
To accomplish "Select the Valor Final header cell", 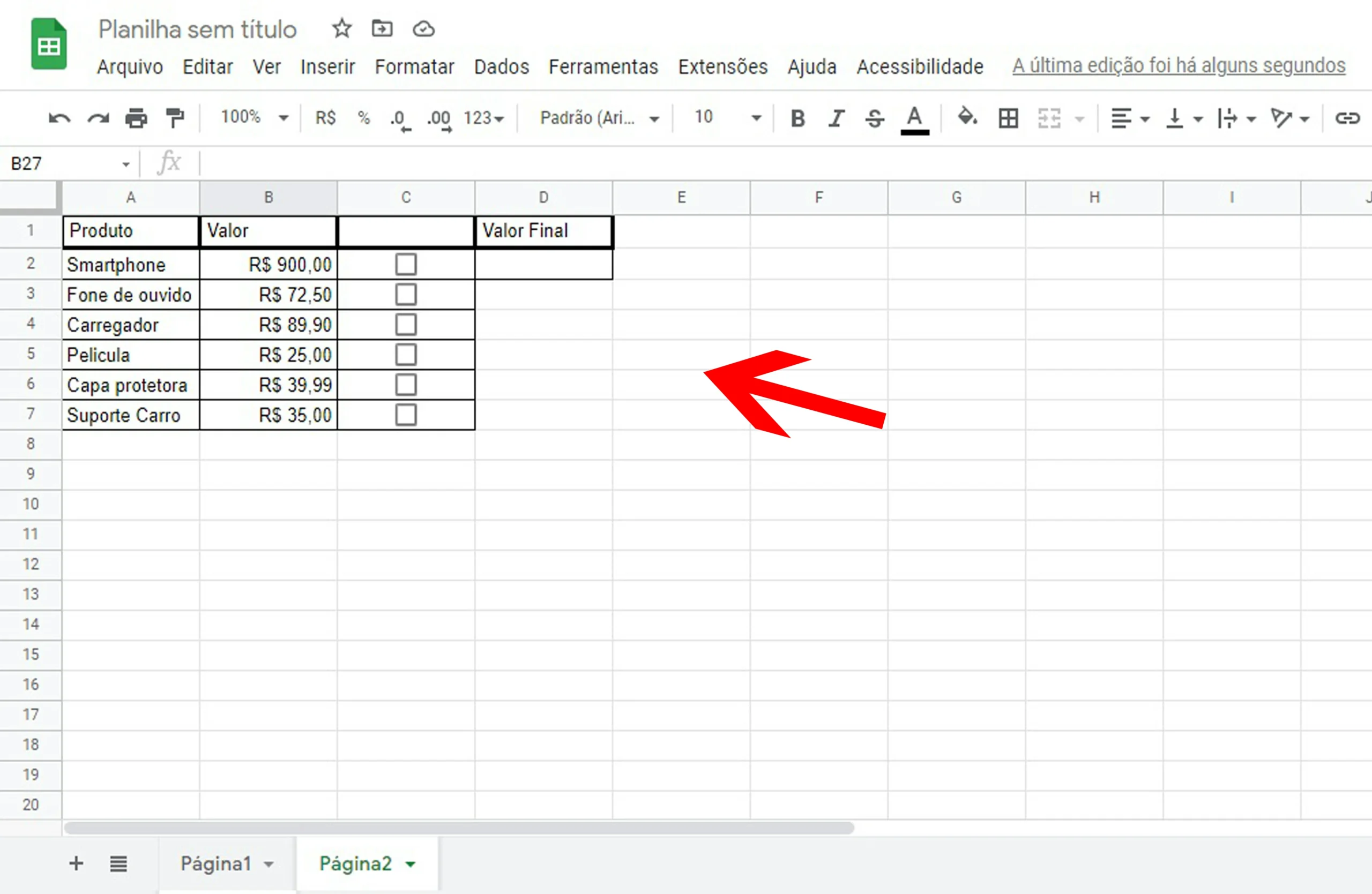I will click(x=543, y=231).
